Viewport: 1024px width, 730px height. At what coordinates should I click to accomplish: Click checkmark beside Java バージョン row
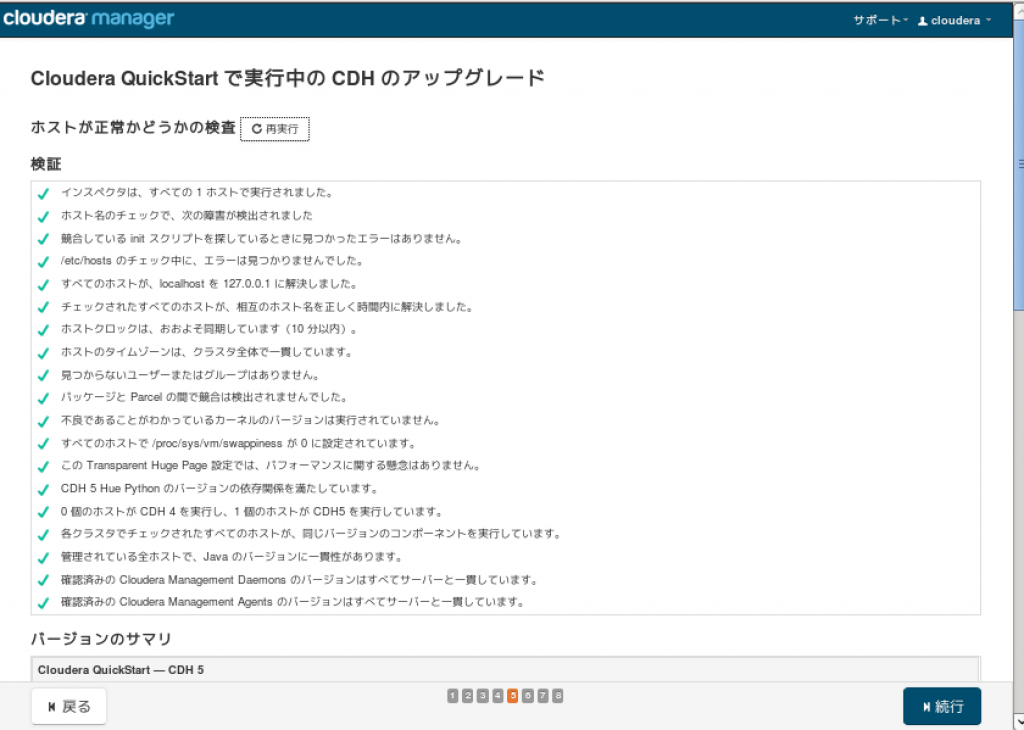(43, 558)
